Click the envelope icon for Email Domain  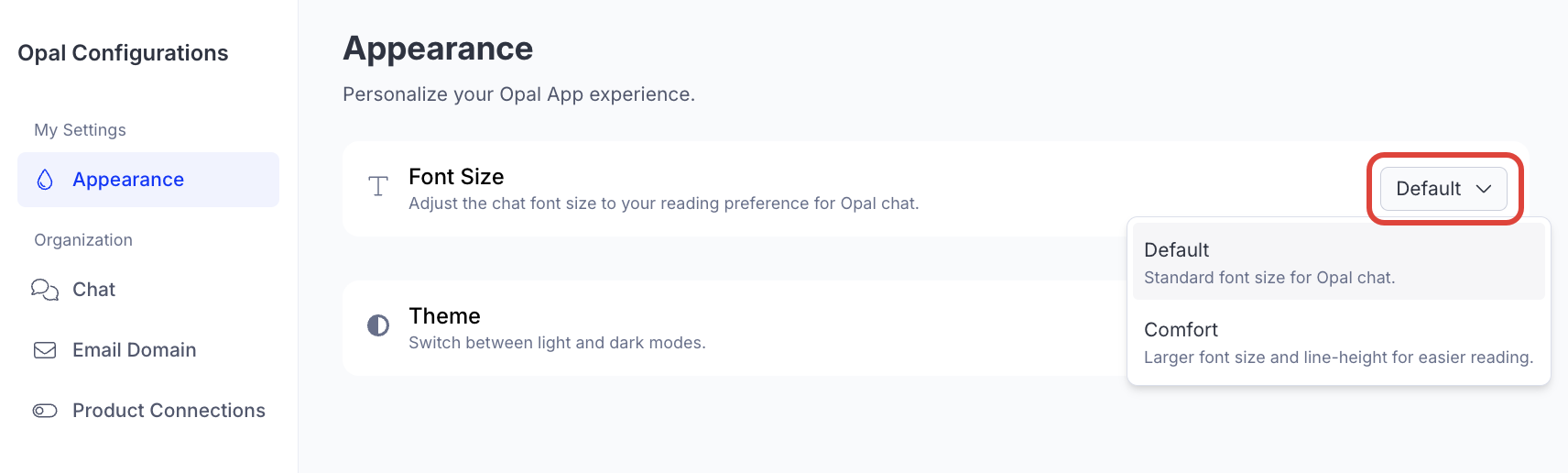click(45, 350)
